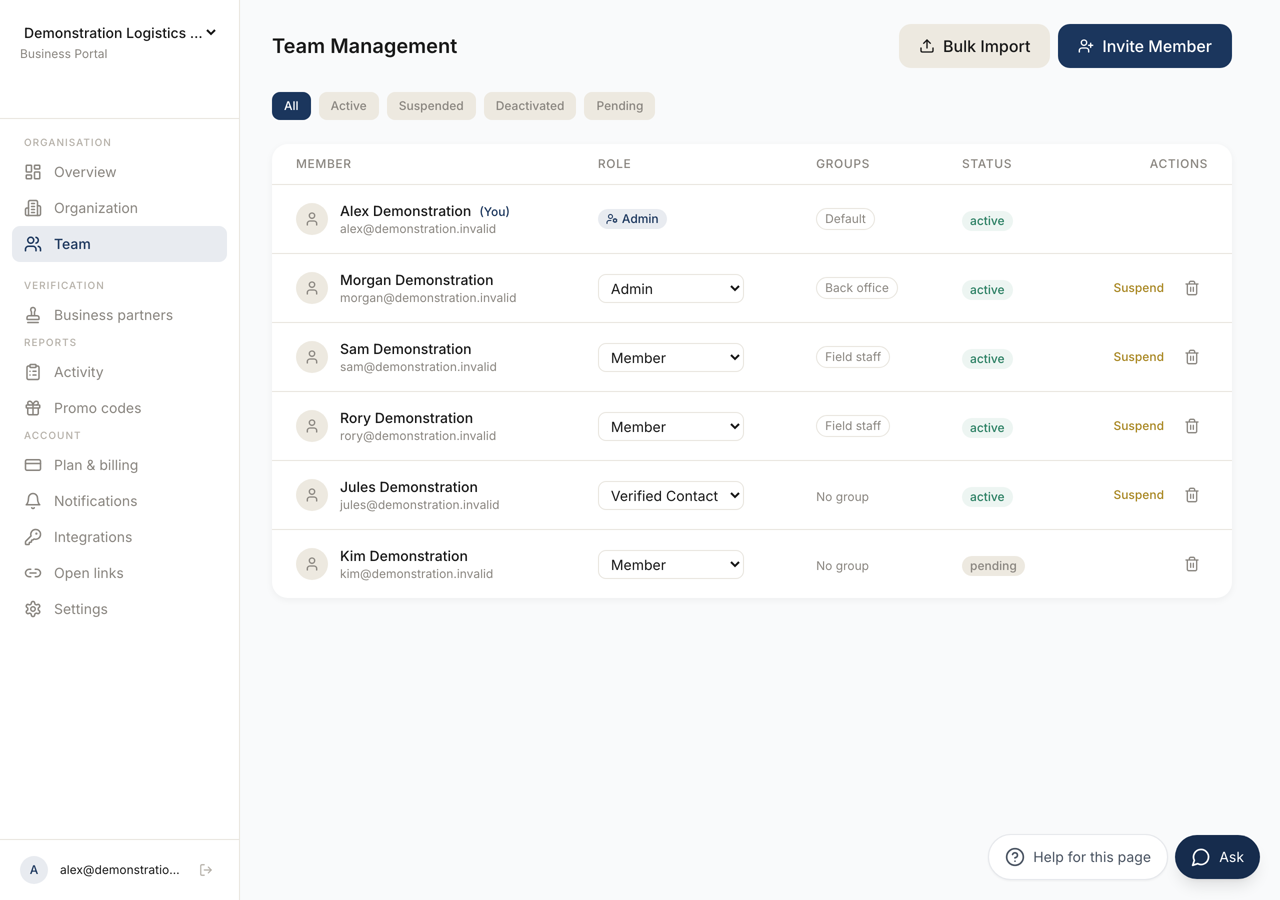Open Jules' Verified Contact role dropdown
Viewport: 1280px width, 900px height.
(x=671, y=495)
